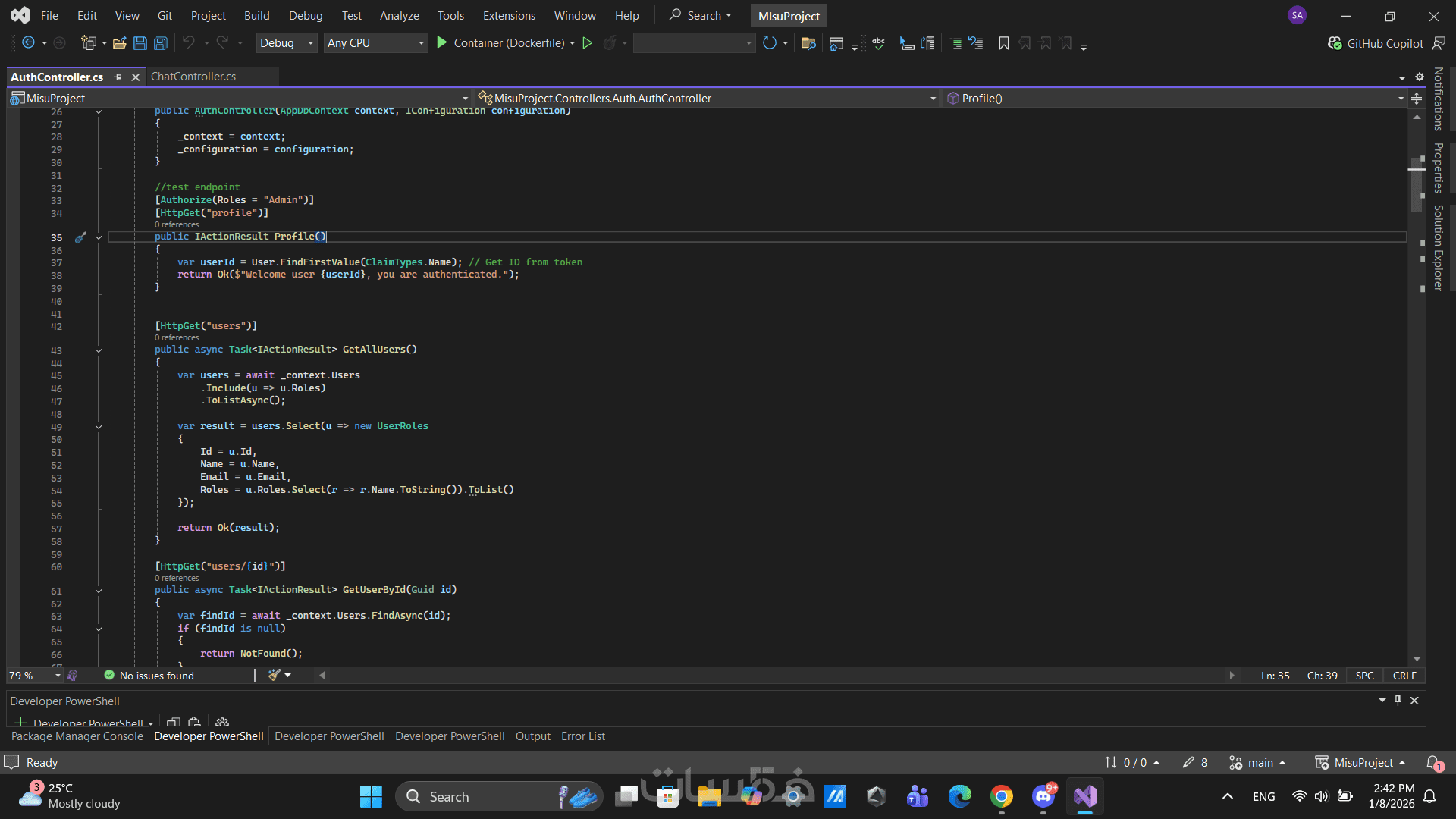Open the Any CPU platform dropdown

coord(375,43)
